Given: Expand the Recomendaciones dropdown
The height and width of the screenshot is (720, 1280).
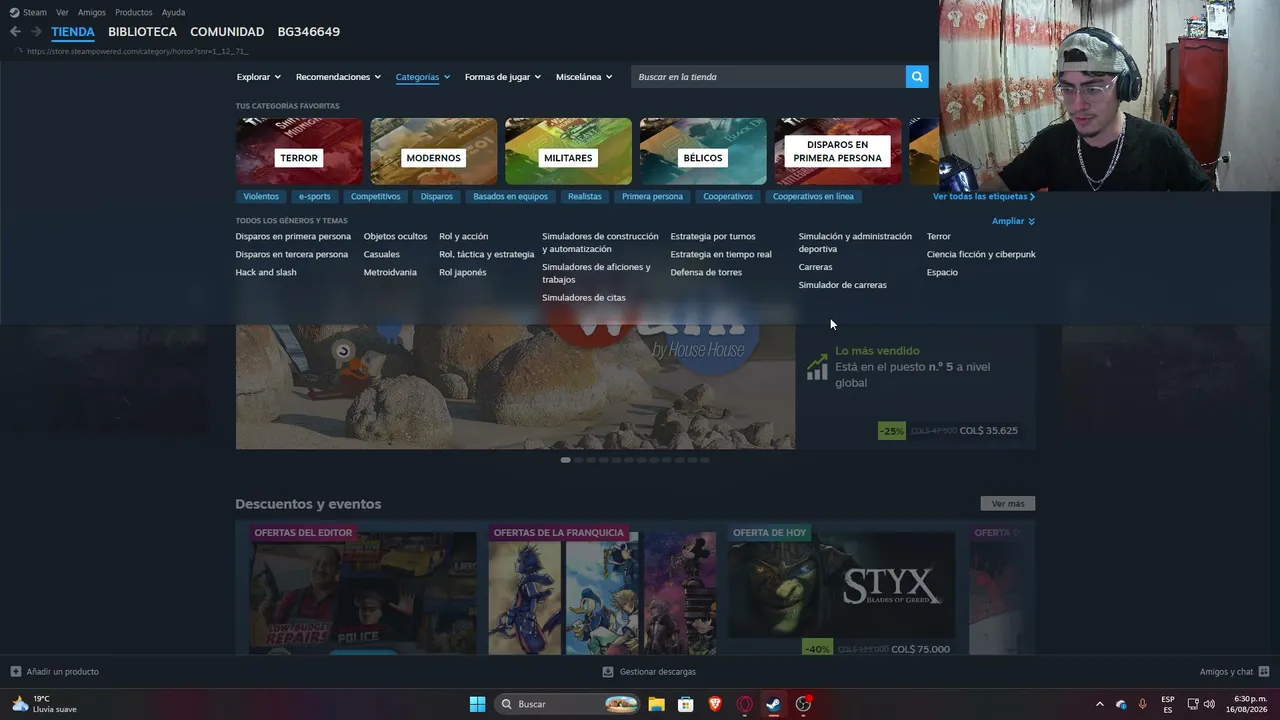Looking at the screenshot, I should pyautogui.click(x=338, y=77).
